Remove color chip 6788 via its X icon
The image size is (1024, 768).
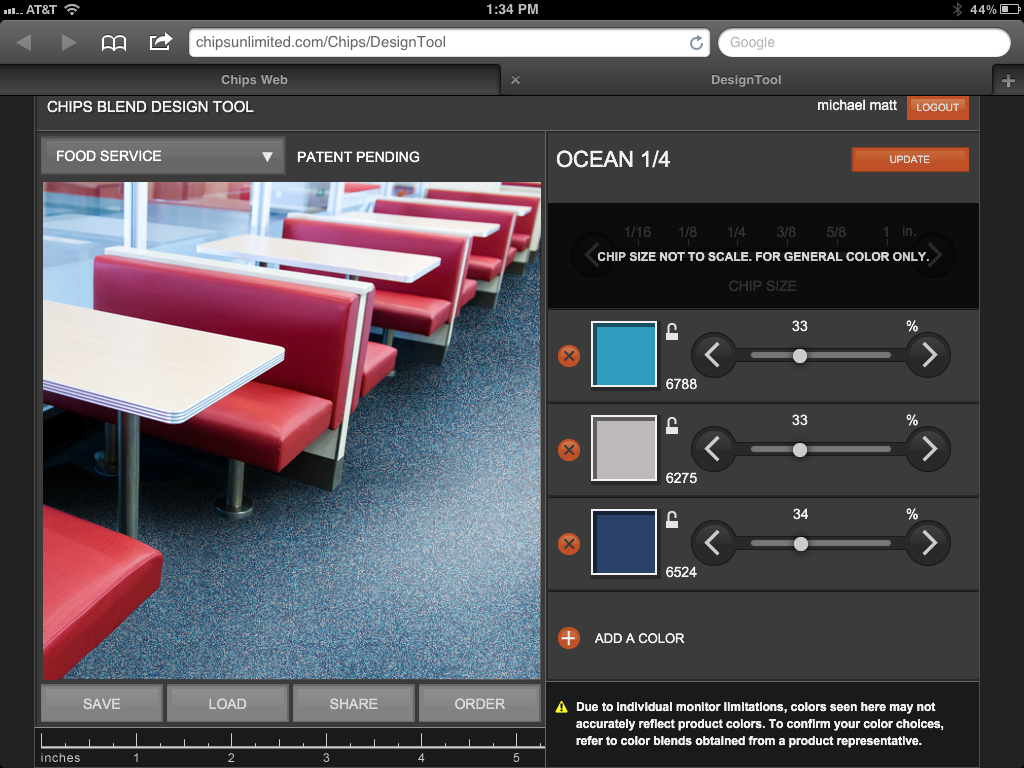point(568,355)
